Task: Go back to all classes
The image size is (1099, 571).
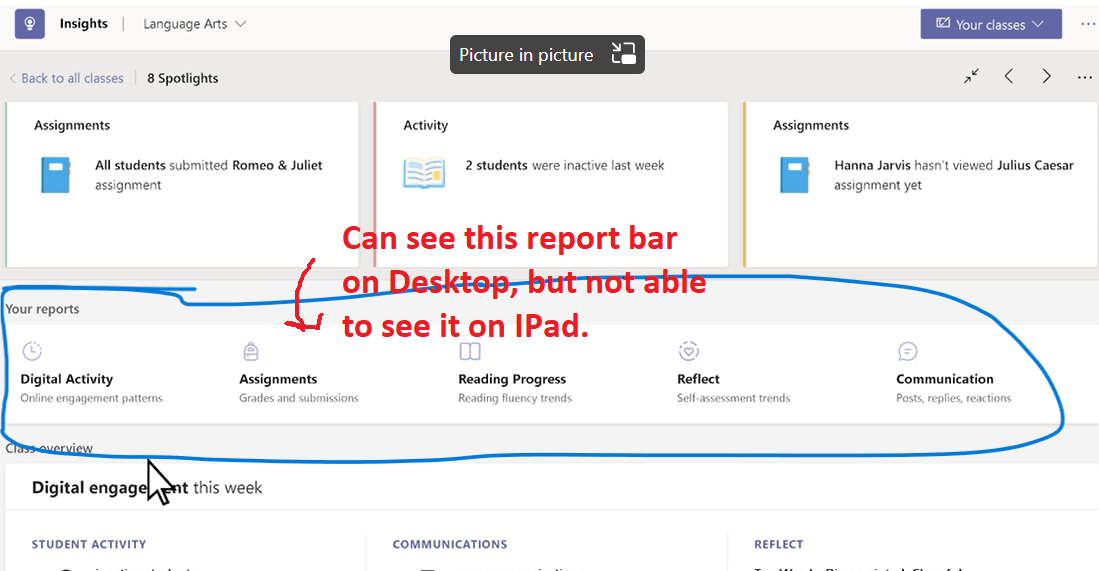Action: click(x=67, y=78)
